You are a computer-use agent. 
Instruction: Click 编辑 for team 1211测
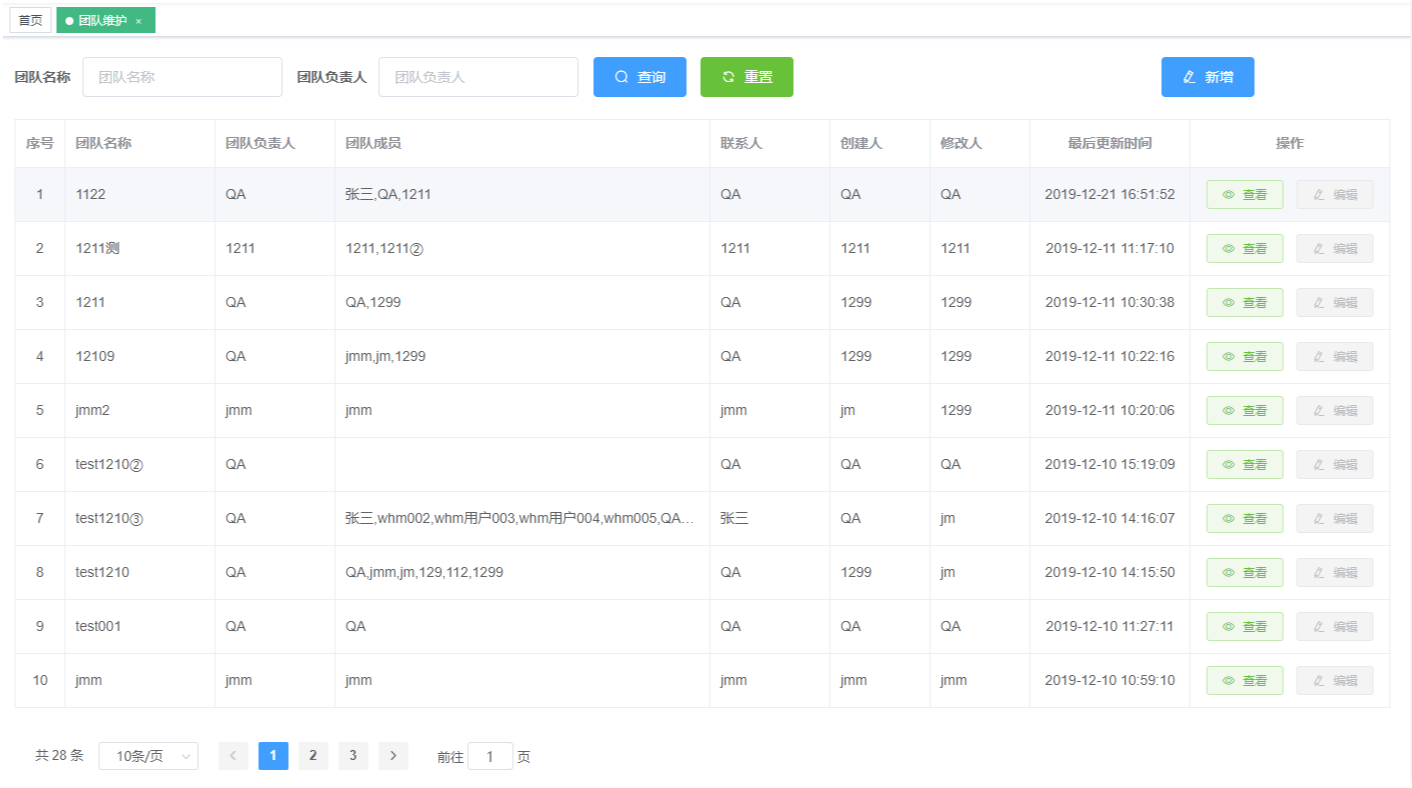[1335, 249]
